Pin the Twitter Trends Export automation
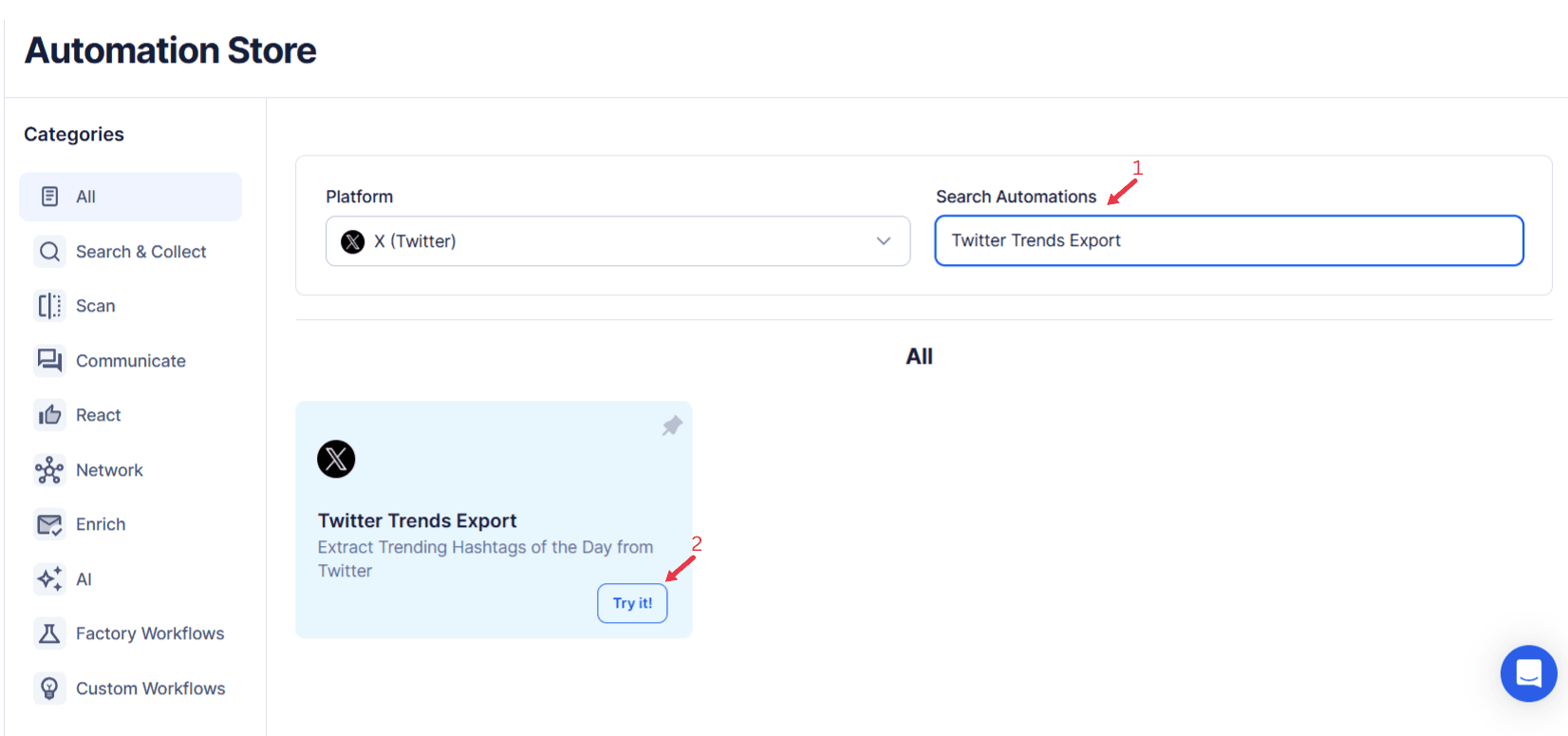The height and width of the screenshot is (736, 1568). [x=671, y=425]
